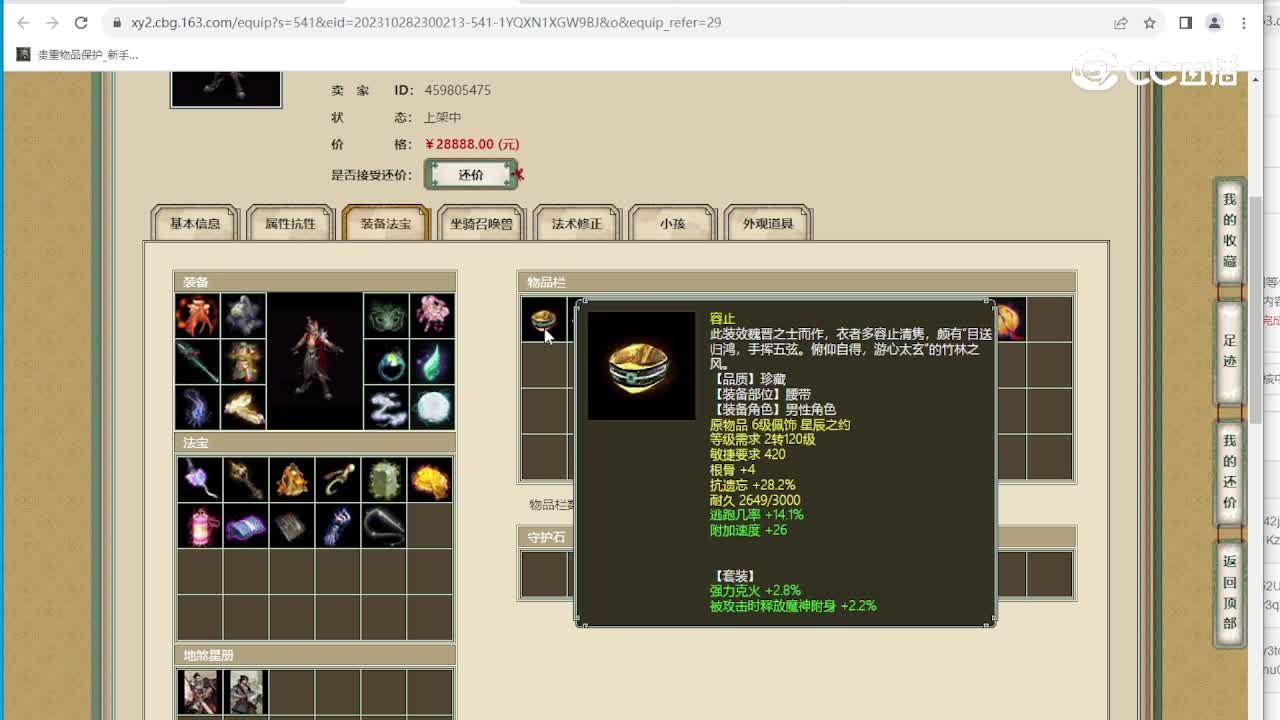This screenshot has width=1280, height=720.
Task: Select the white glowing orb equipment icon
Action: coord(432,407)
